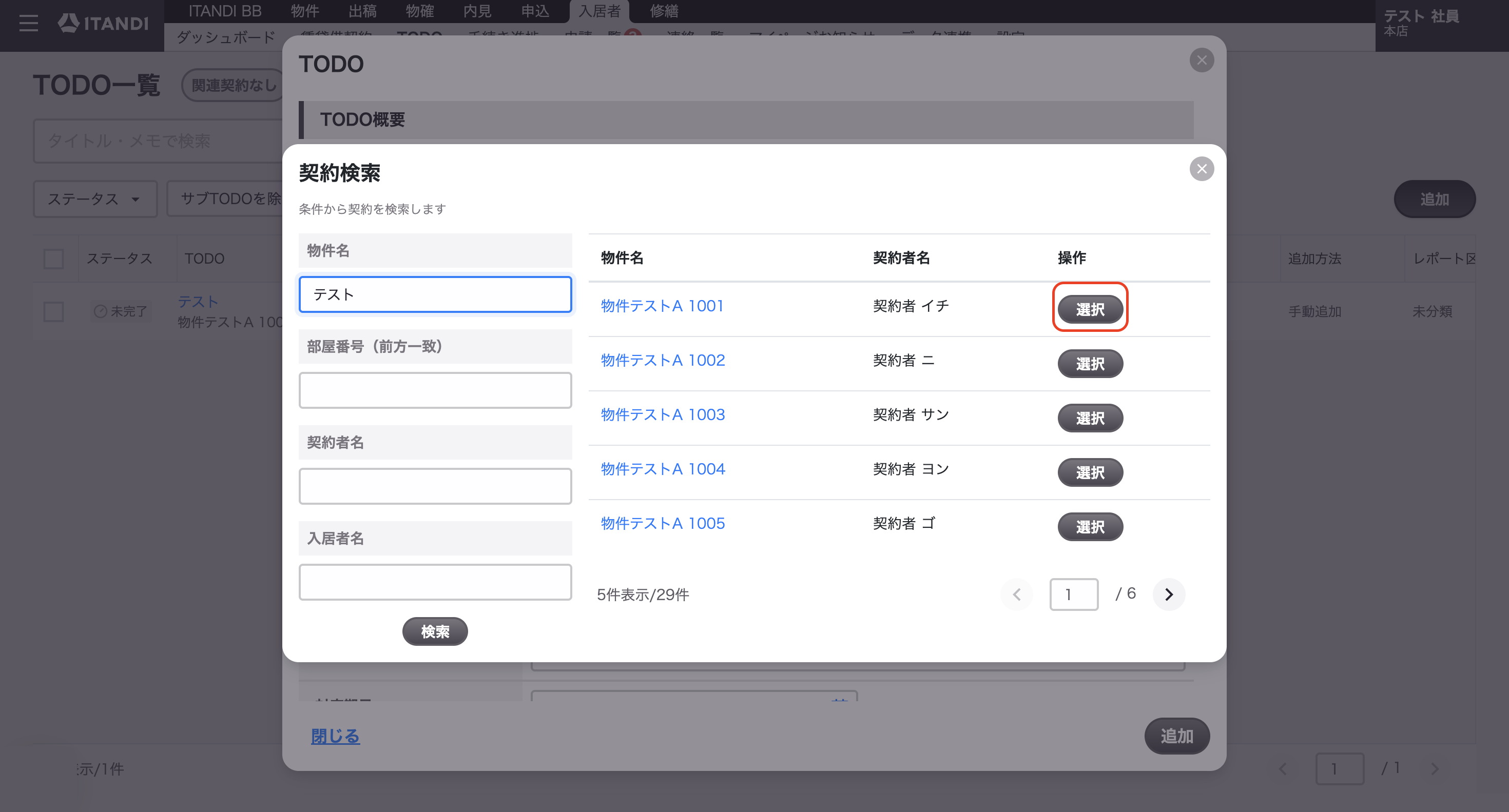Select contract 物件テストA 1002
The width and height of the screenshot is (1509, 812).
point(1090,364)
